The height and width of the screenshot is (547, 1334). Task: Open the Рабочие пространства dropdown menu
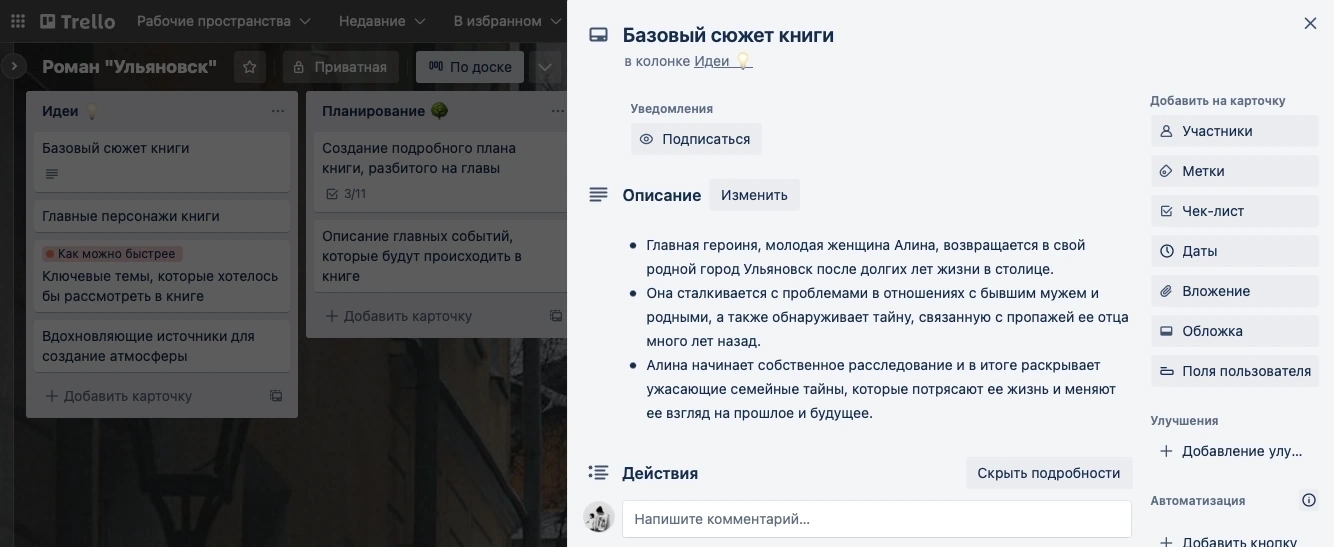click(224, 21)
